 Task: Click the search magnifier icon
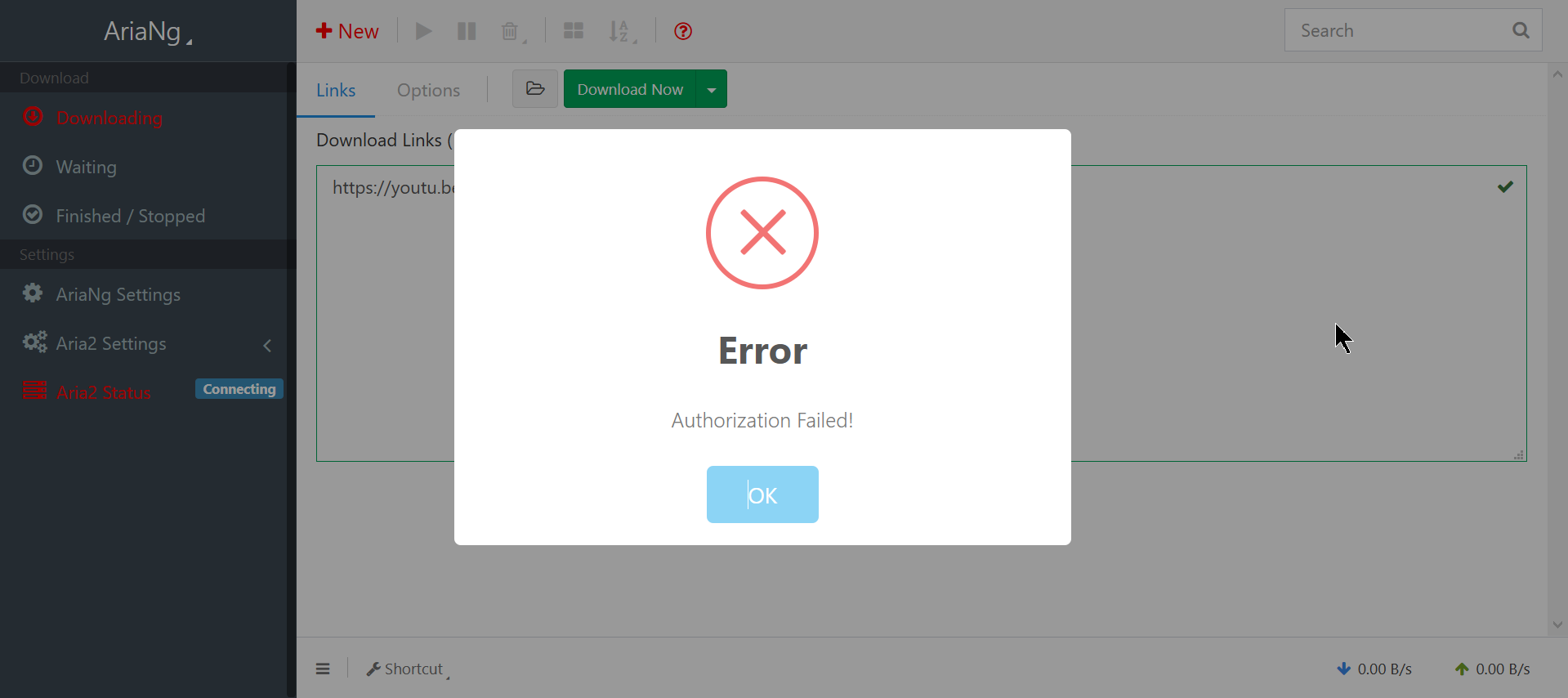tap(1521, 30)
